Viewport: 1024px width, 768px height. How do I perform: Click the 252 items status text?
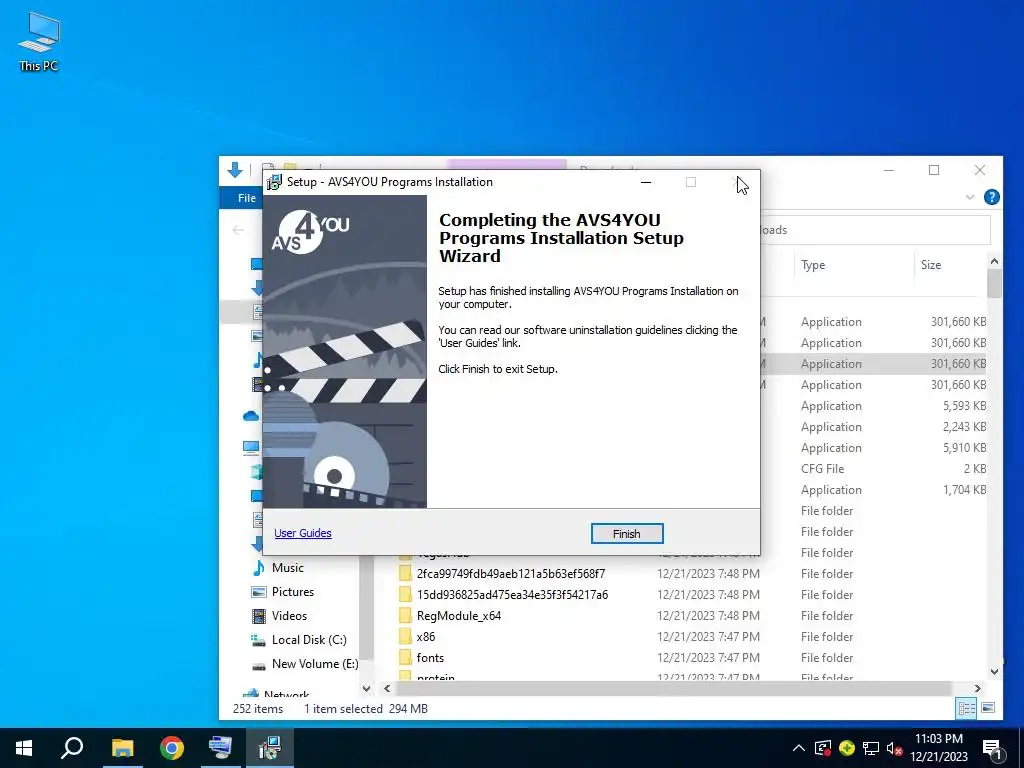tap(258, 709)
